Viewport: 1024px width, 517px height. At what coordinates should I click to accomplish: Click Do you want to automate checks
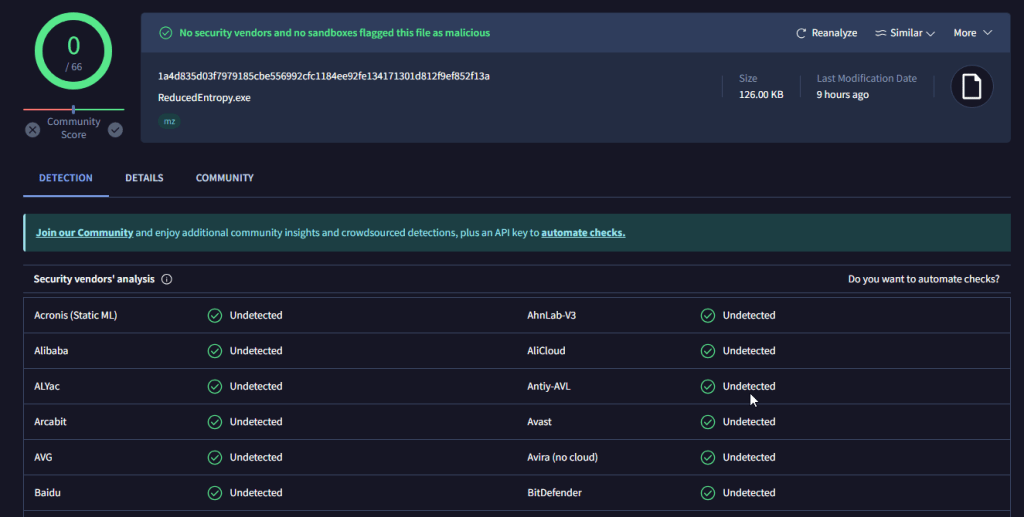point(923,279)
